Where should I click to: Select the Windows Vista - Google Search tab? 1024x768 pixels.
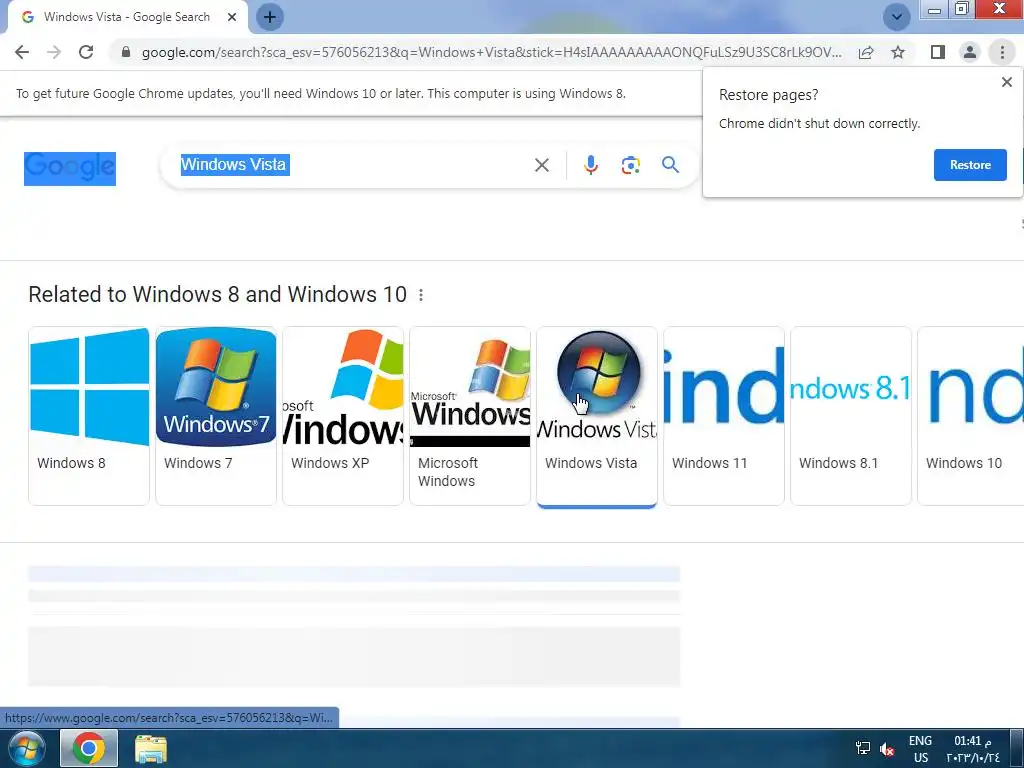[127, 17]
